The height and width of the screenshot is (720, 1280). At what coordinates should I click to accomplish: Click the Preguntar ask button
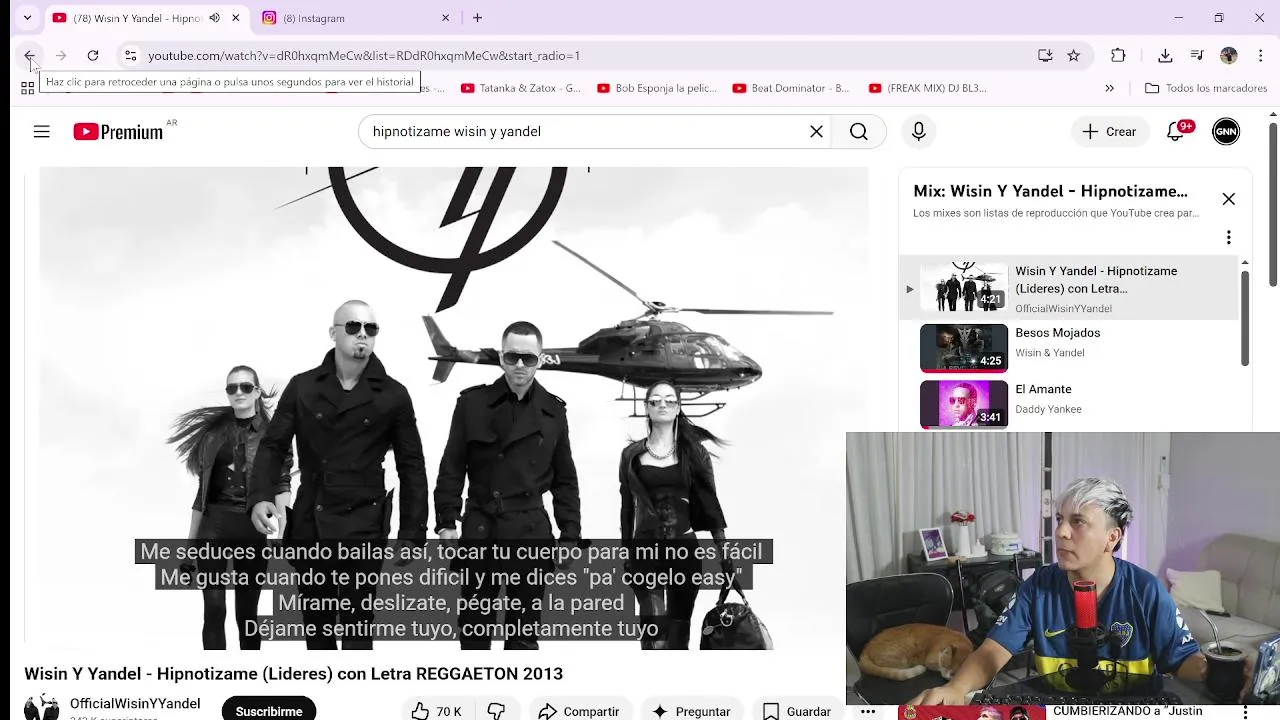click(692, 711)
